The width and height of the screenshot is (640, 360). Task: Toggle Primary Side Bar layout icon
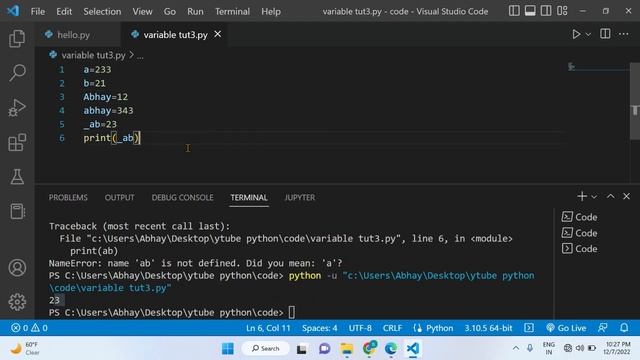[x=514, y=11]
